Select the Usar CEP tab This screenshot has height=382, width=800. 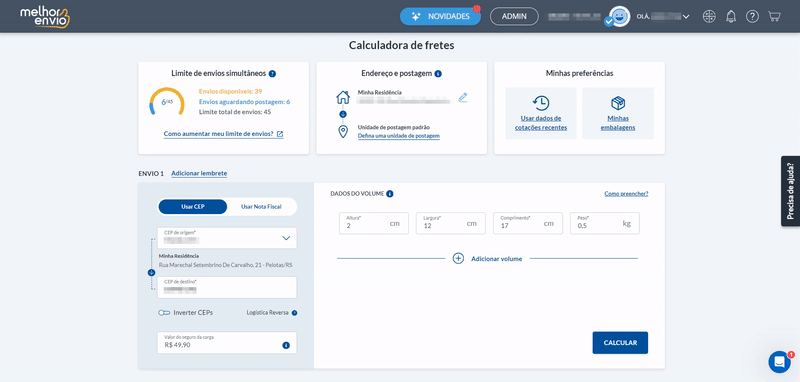click(193, 207)
